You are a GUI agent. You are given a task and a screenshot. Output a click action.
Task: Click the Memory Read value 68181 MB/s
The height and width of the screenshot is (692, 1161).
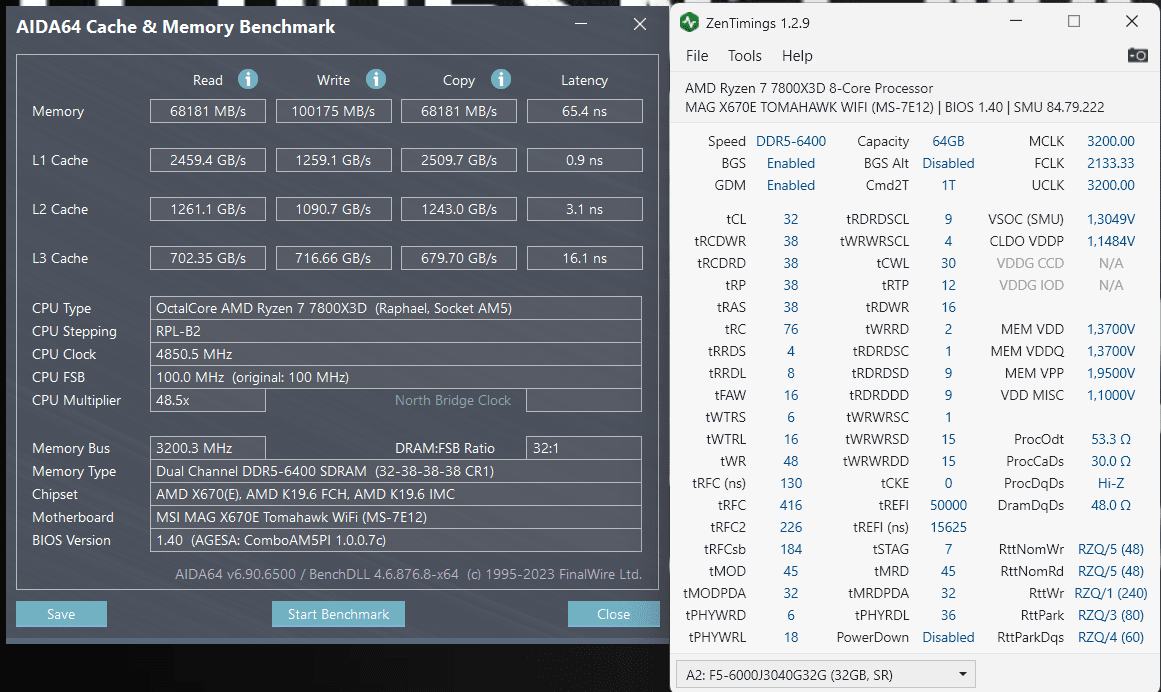click(x=208, y=111)
